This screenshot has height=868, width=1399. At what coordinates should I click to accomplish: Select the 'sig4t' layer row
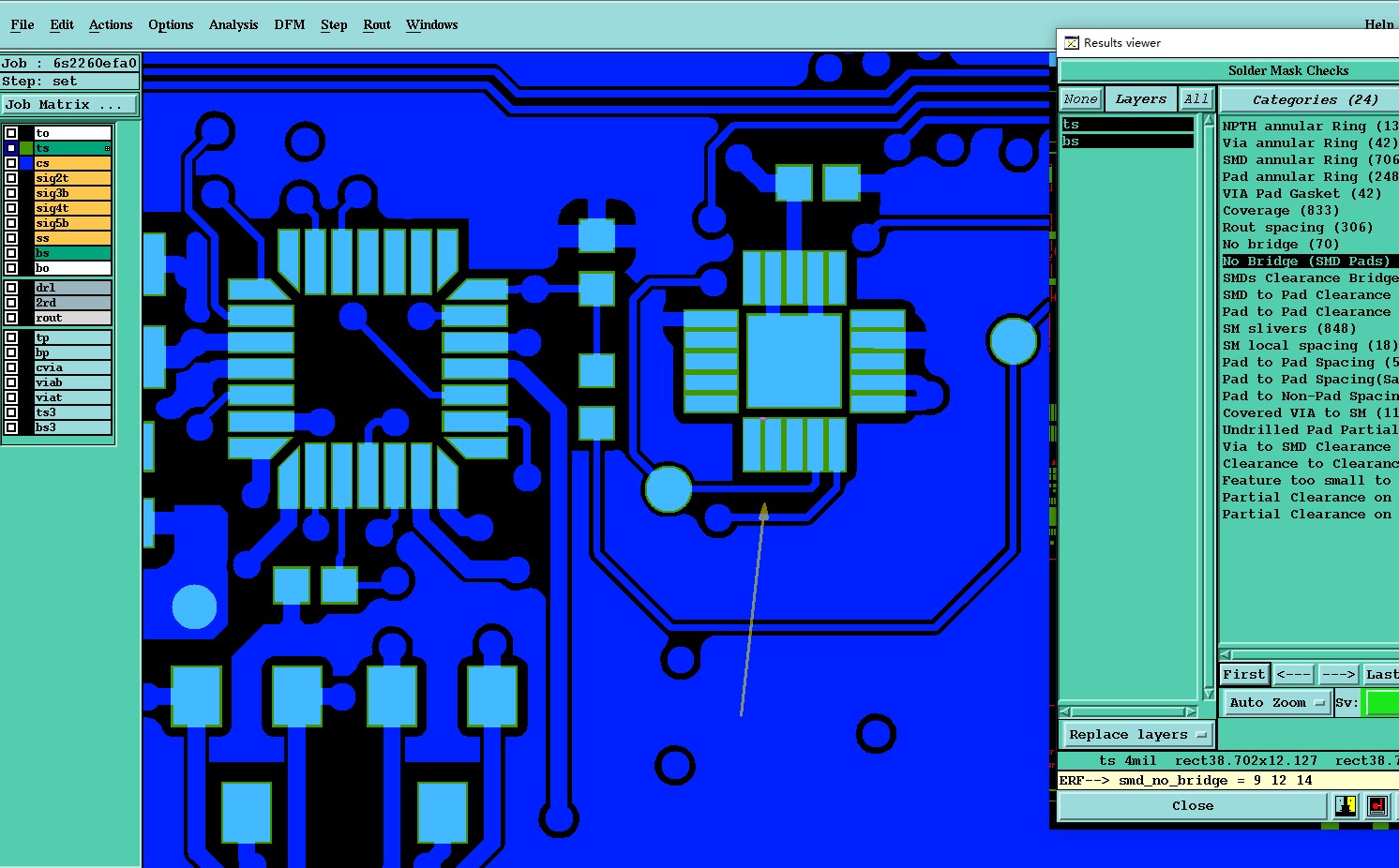pos(73,208)
